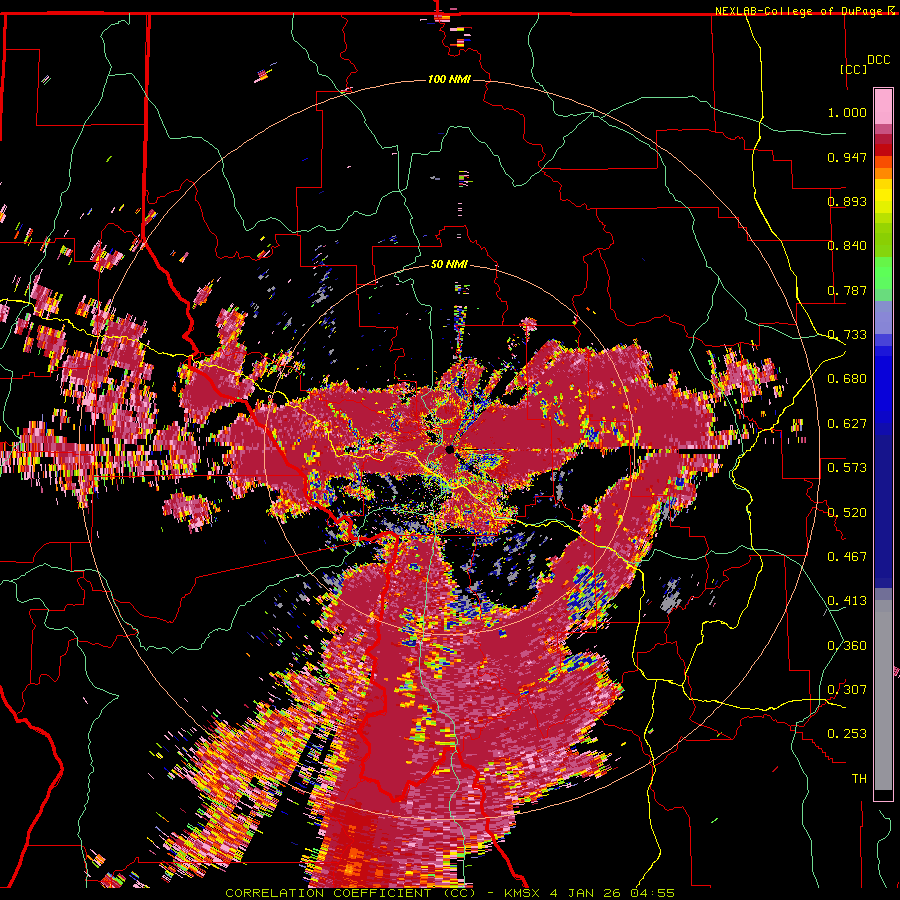
Task: Click the 0.787 value on color scale
Action: point(847,290)
